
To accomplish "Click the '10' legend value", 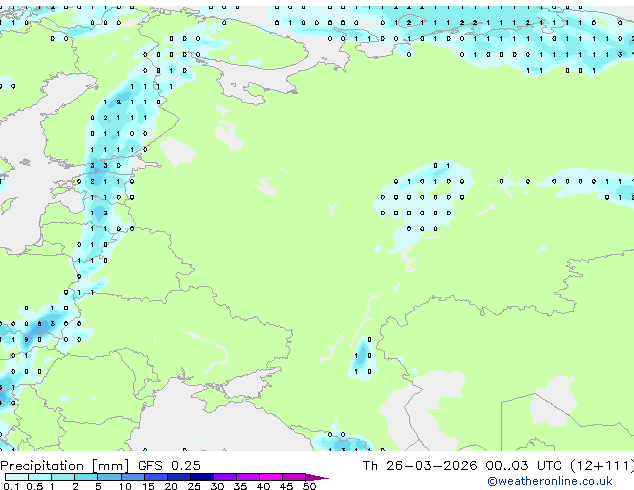I will [x=125, y=486].
